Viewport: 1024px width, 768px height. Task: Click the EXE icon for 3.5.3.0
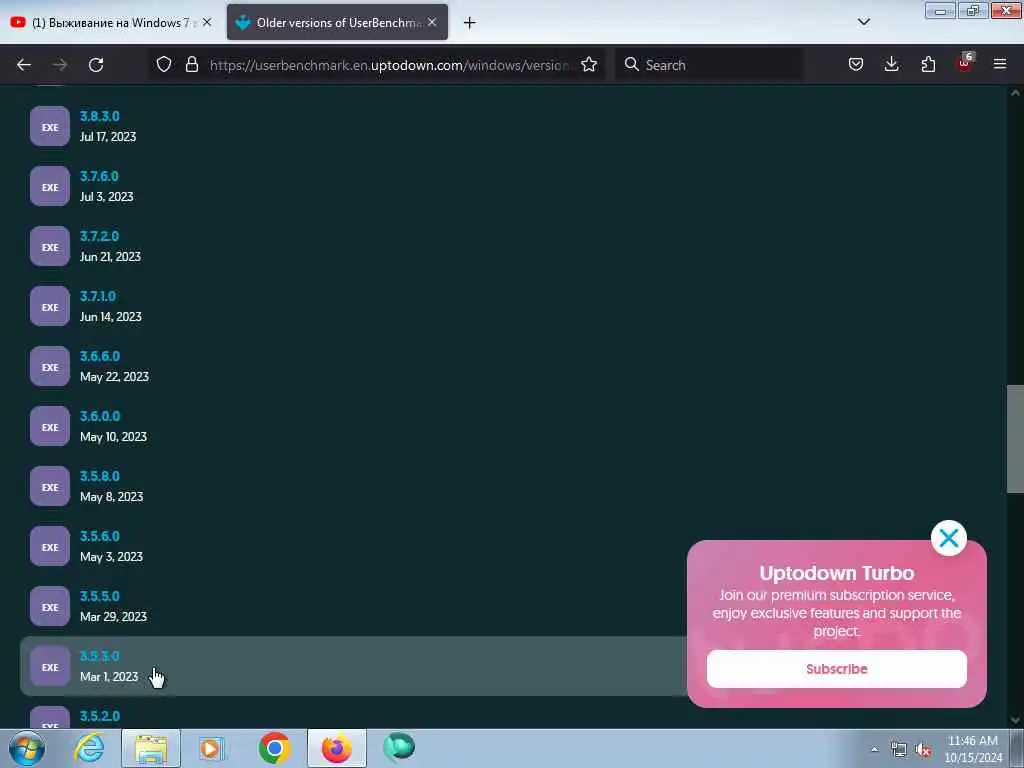click(50, 667)
